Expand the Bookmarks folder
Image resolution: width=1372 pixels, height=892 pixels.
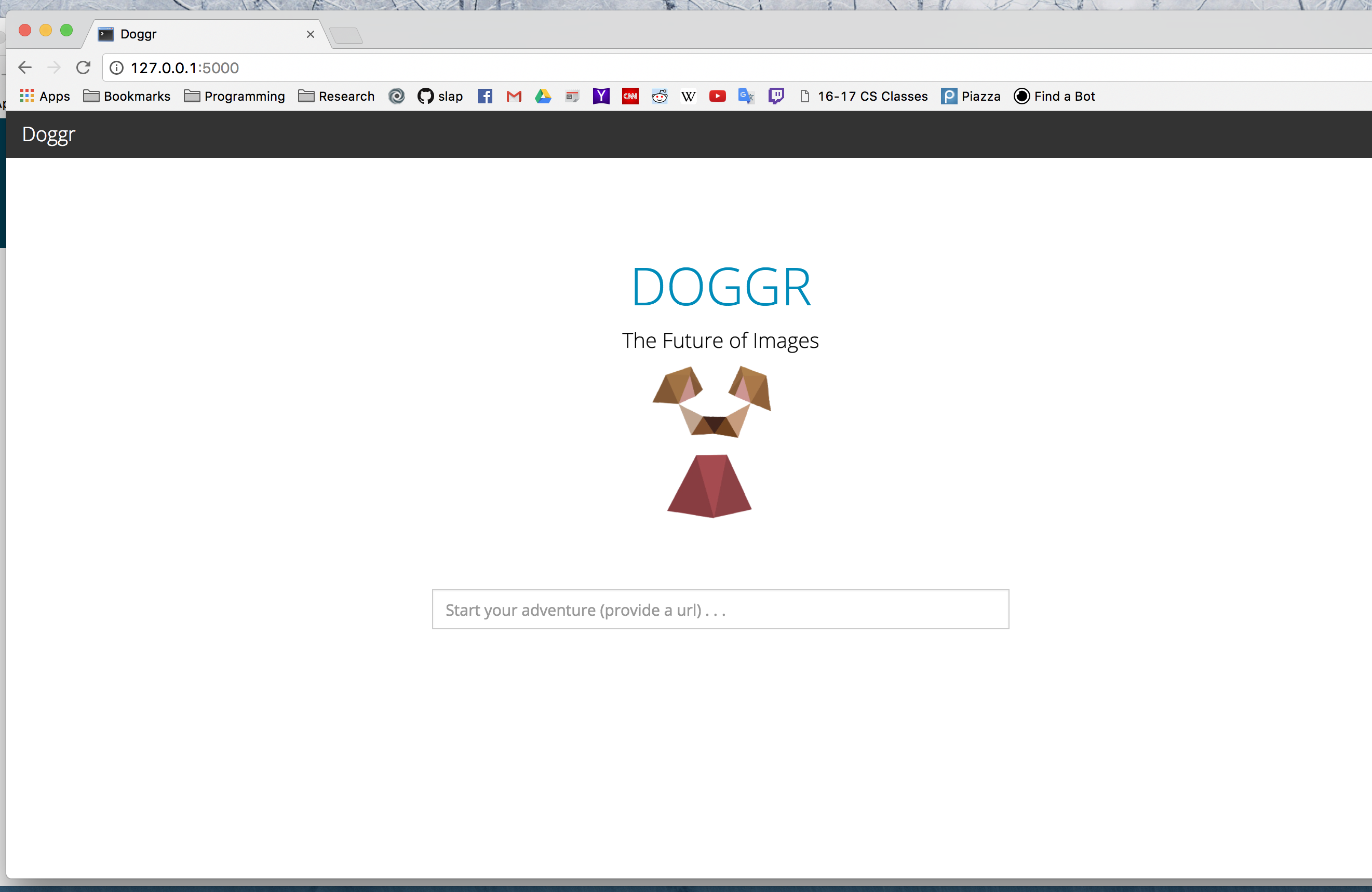click(127, 96)
